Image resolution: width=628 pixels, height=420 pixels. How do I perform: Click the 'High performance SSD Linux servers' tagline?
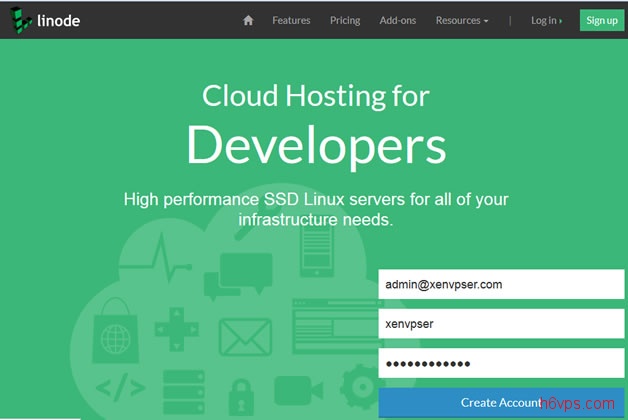pos(316,209)
